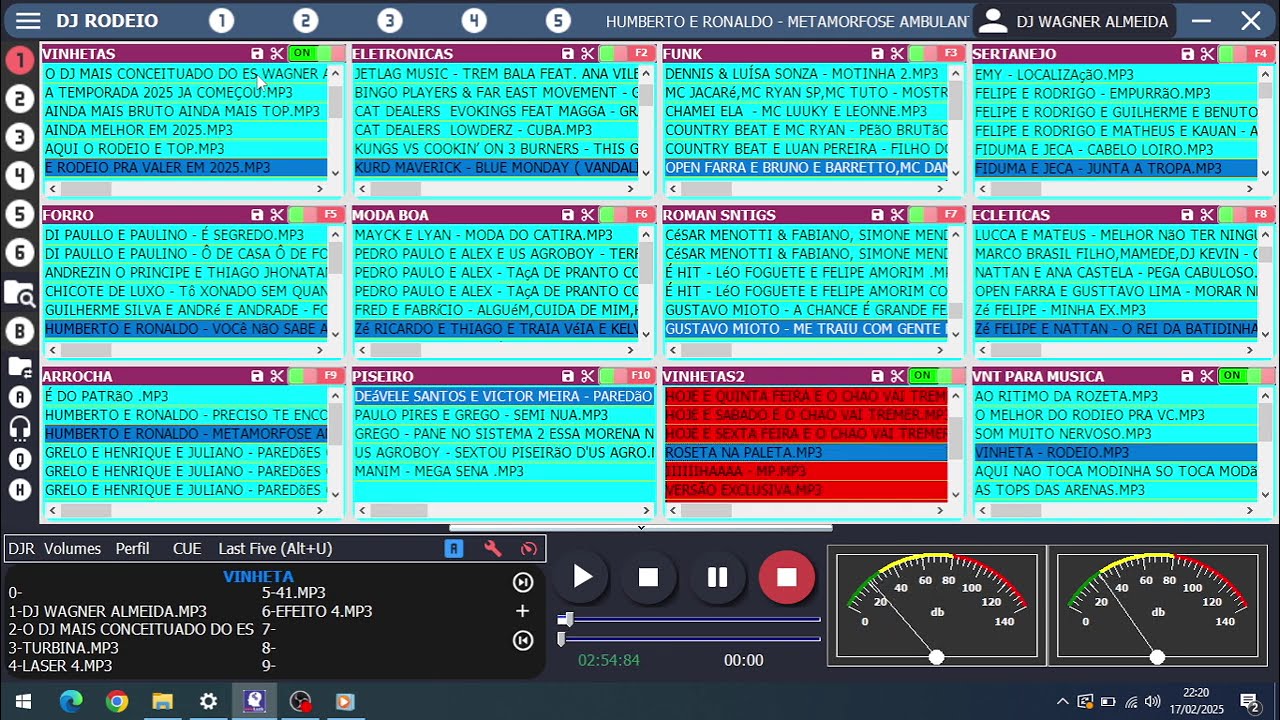Open the folder search icon in the sidebar

[20, 292]
